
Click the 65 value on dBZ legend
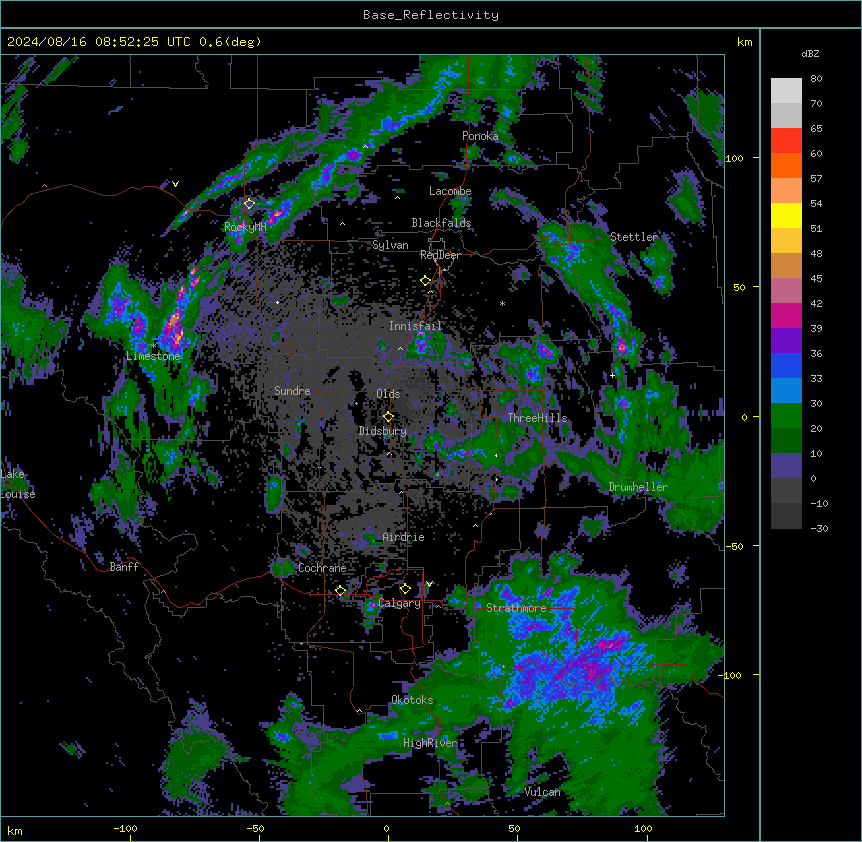tap(816, 129)
